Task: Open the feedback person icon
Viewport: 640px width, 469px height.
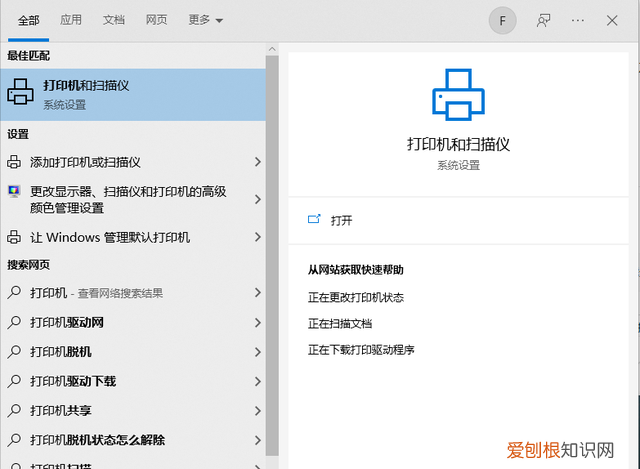Action: 543,20
